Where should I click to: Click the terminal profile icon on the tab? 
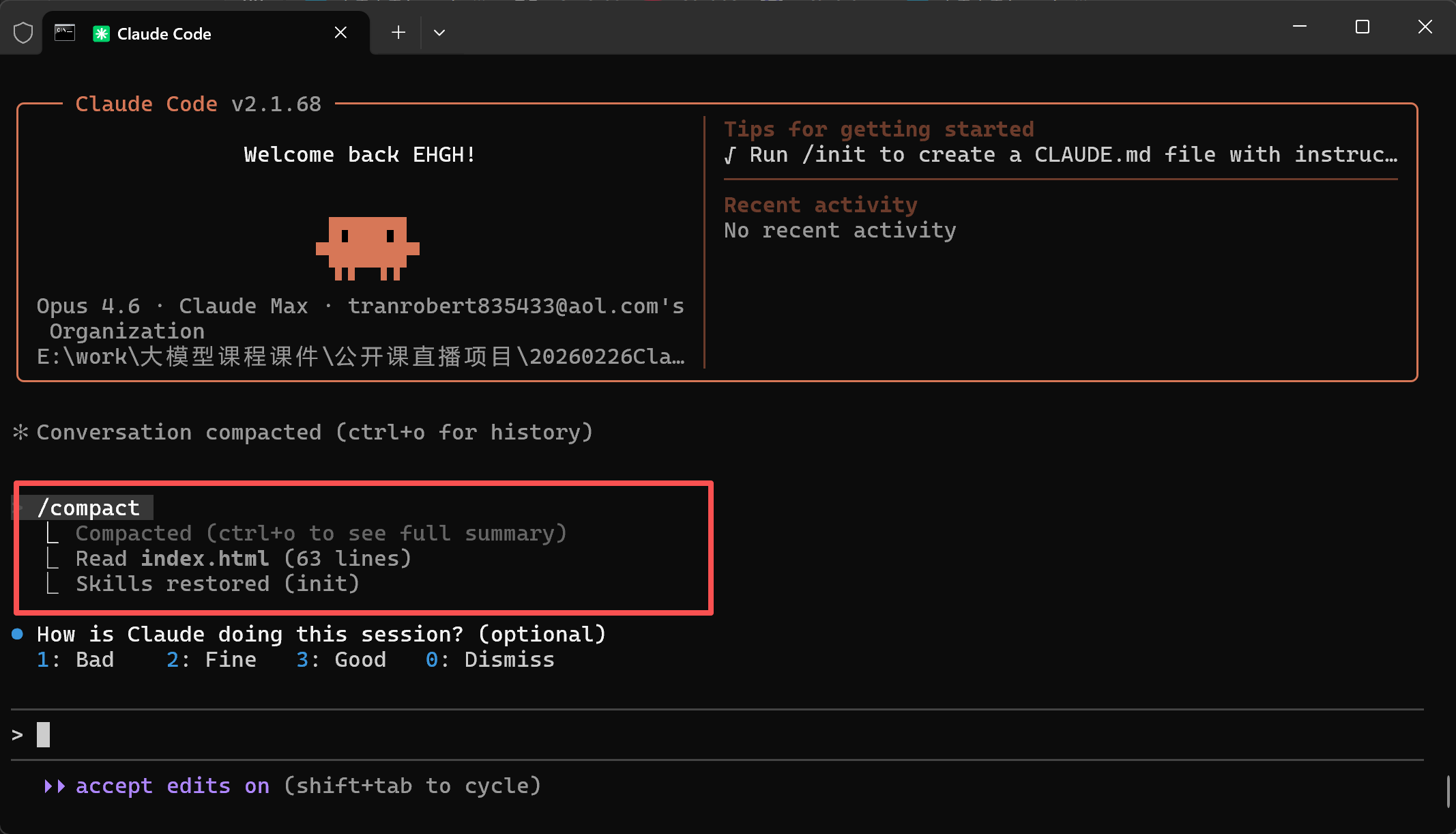coord(65,33)
